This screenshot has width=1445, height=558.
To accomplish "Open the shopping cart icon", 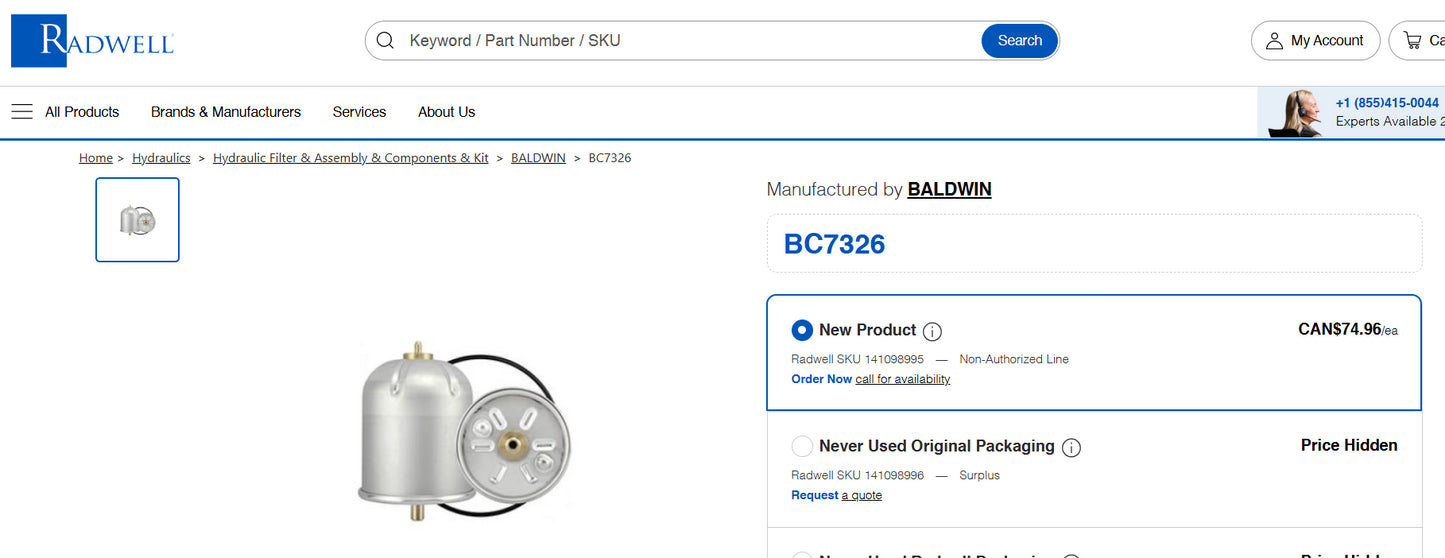I will [1412, 41].
